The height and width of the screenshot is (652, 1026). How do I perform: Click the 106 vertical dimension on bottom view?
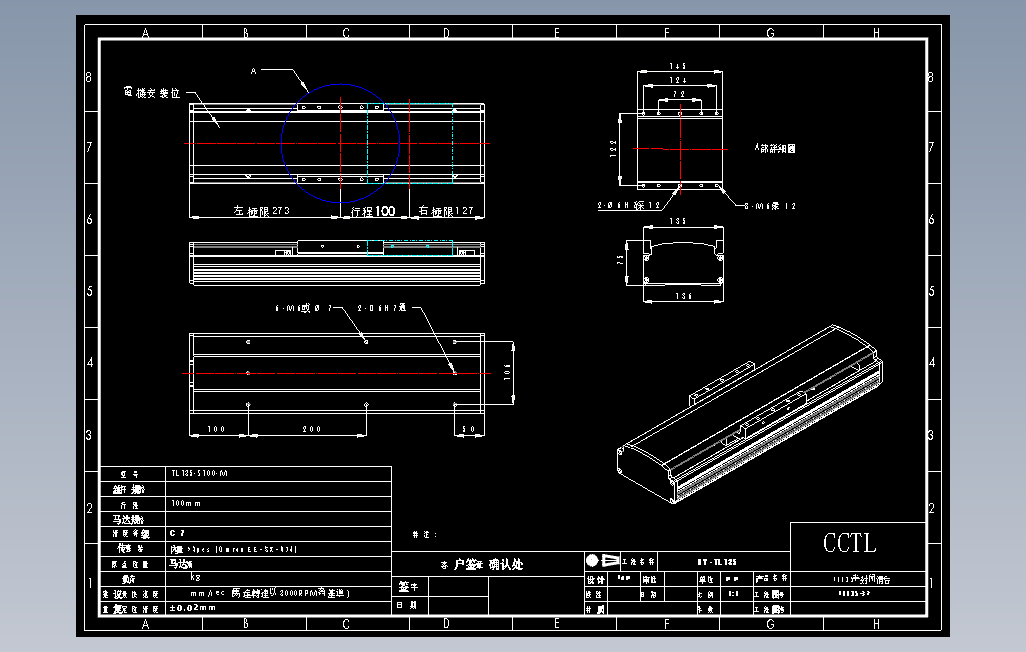pos(507,372)
